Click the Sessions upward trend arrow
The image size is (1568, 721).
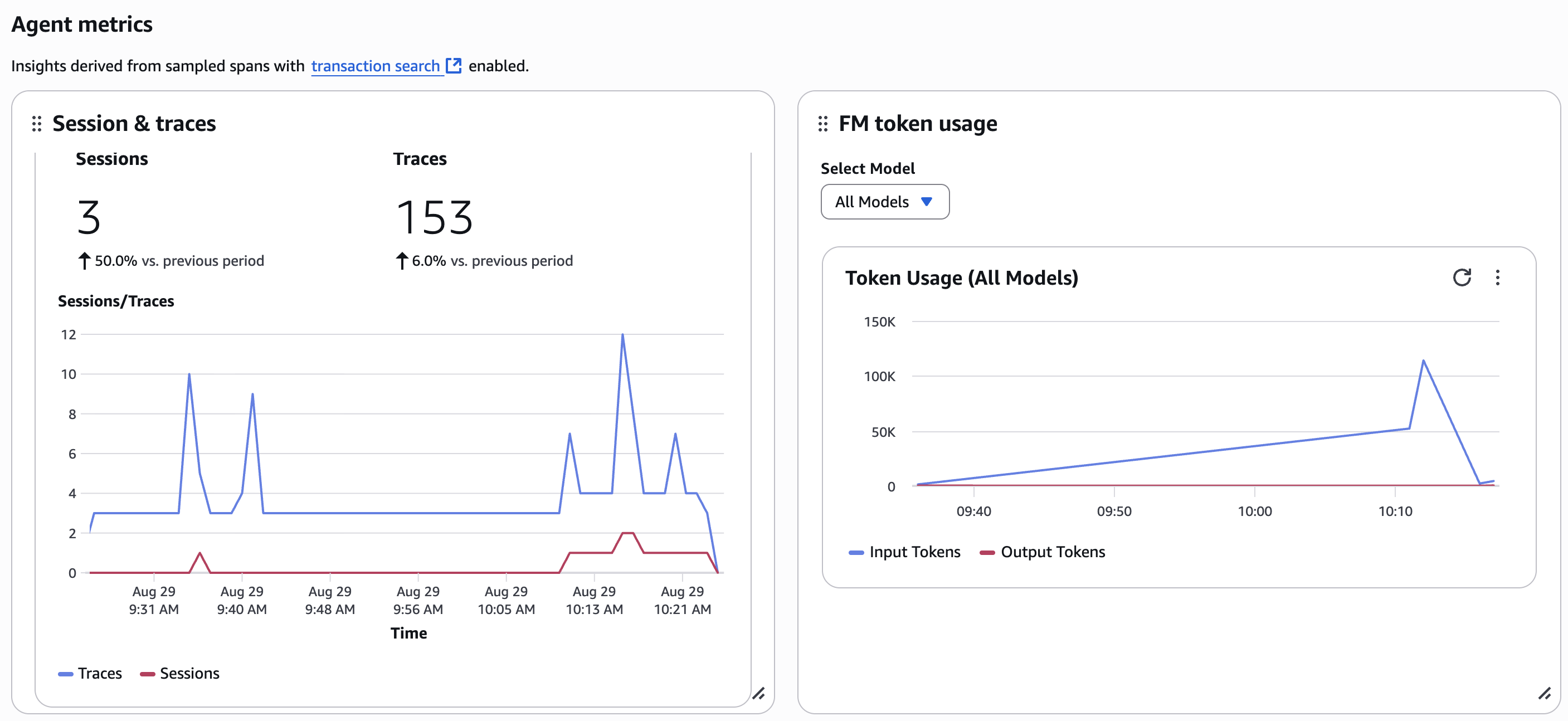85,261
